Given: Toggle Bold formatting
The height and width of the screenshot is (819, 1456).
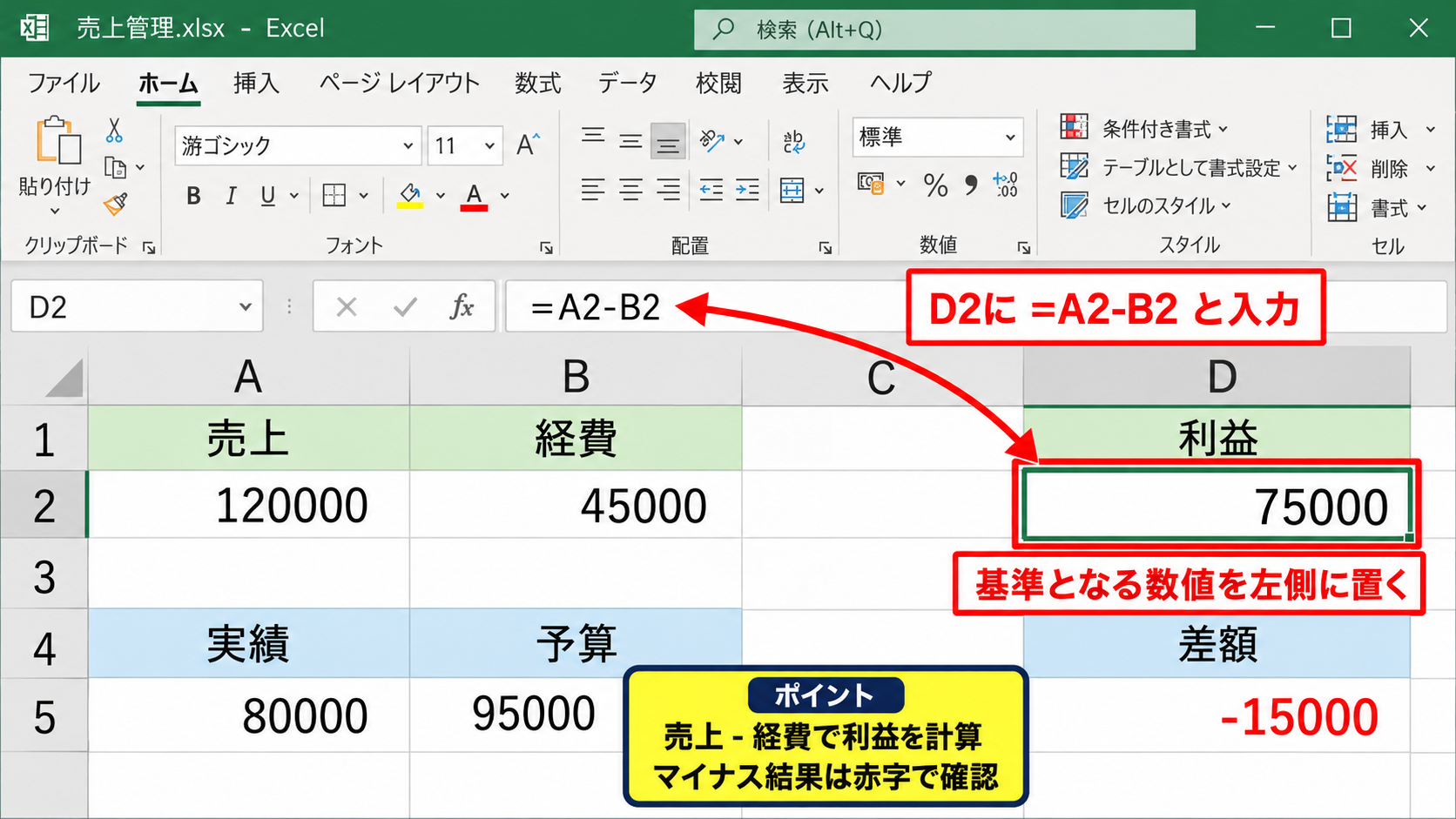Looking at the screenshot, I should click(x=193, y=196).
